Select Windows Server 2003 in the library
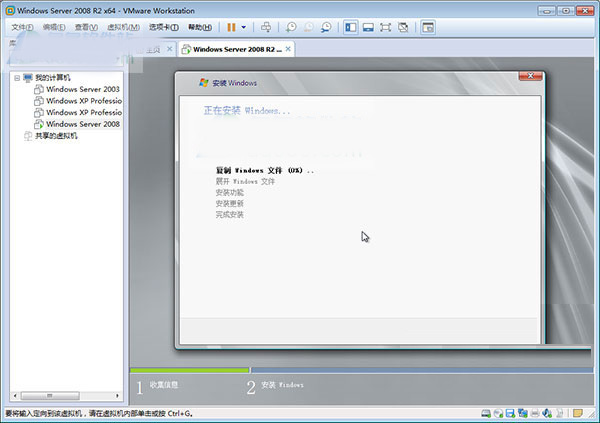The width and height of the screenshot is (600, 423). pos(82,89)
